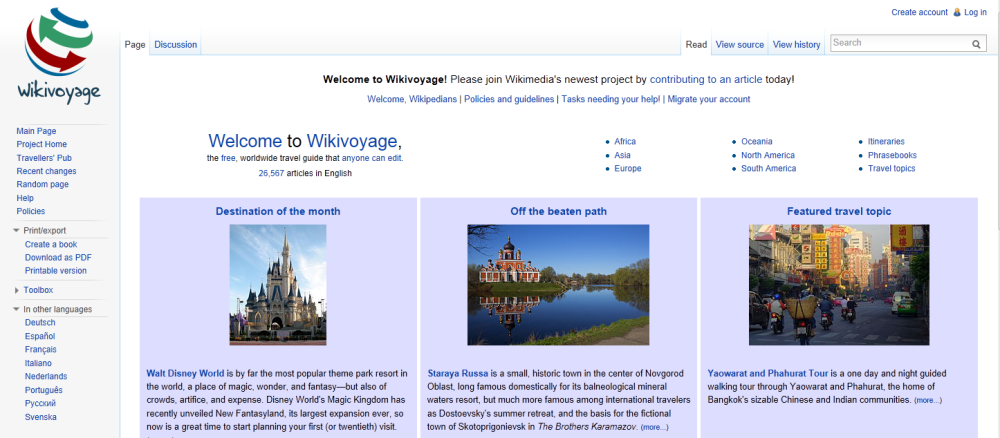Open the North America region link
The height and width of the screenshot is (438, 1000).
(768, 156)
